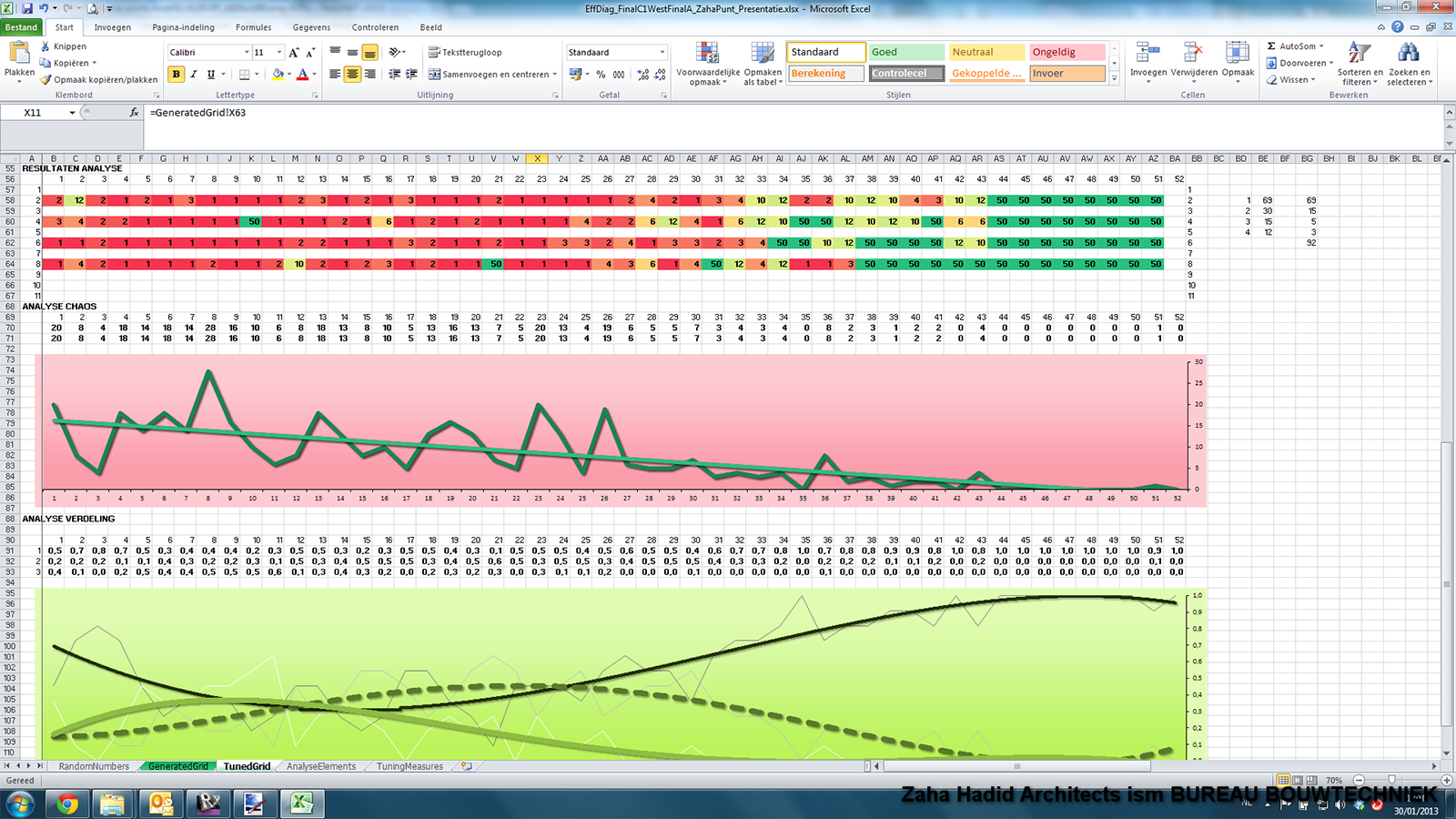Open the Bestand file tab
The width and height of the screenshot is (1456, 819).
click(x=21, y=27)
